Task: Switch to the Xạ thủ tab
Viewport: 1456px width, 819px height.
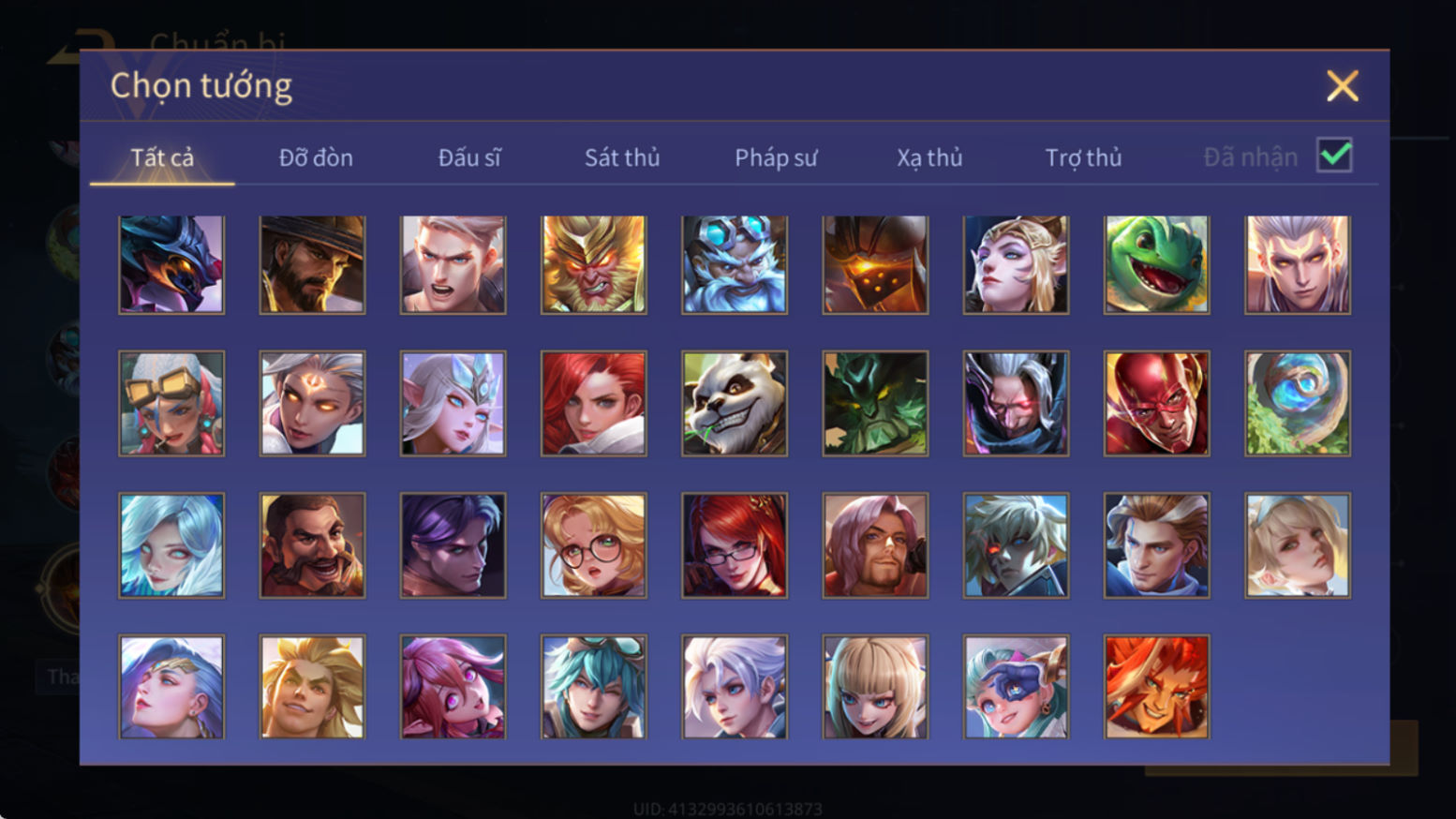Action: [x=929, y=157]
